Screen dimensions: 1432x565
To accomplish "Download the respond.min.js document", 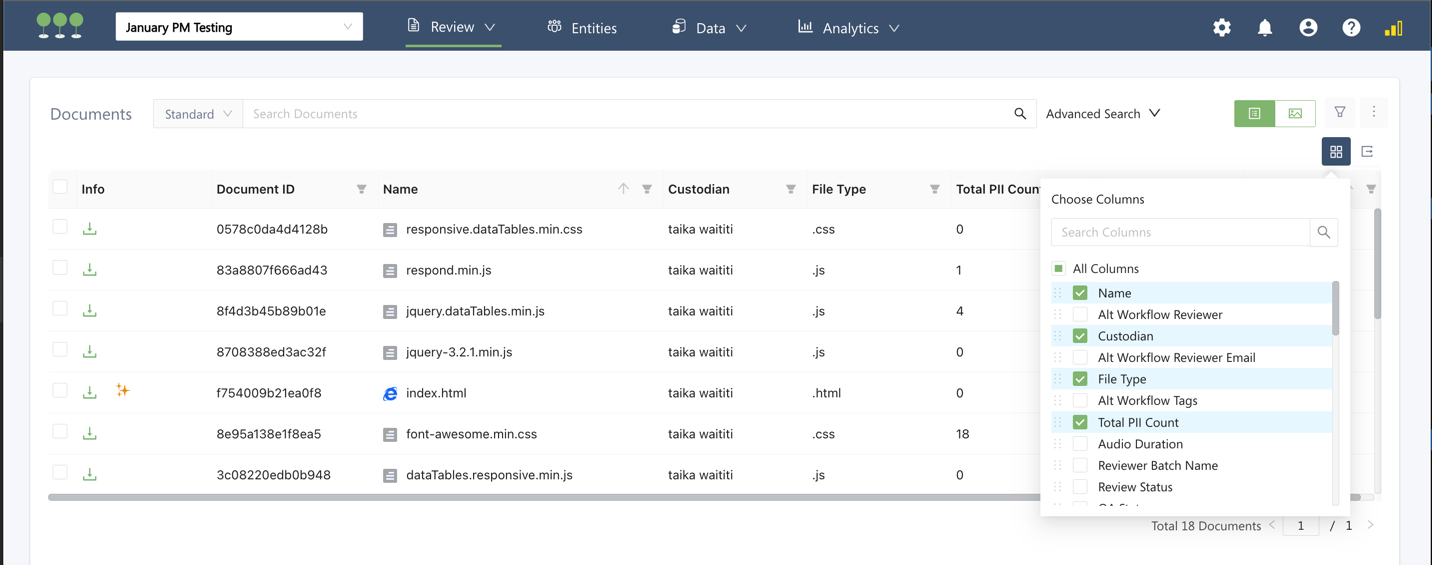I will click(x=90, y=270).
